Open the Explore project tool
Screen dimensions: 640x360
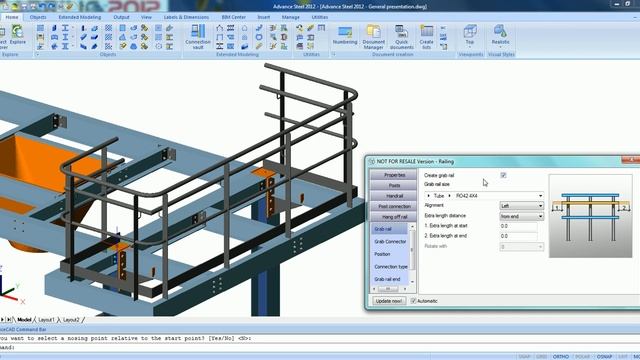18,35
